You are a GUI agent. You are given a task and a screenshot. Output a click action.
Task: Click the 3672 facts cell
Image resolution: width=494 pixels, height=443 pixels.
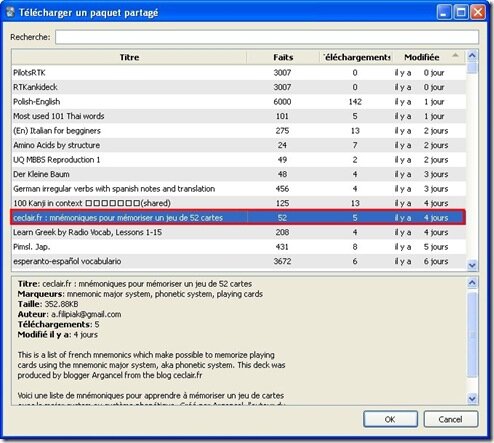pos(282,261)
